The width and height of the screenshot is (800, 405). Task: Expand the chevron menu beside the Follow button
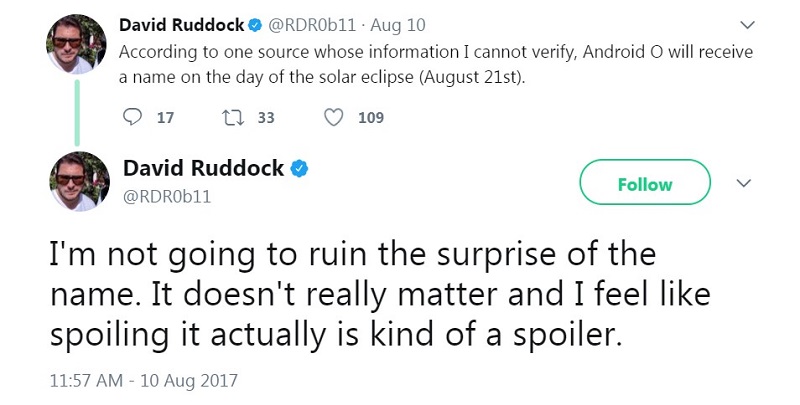[743, 184]
